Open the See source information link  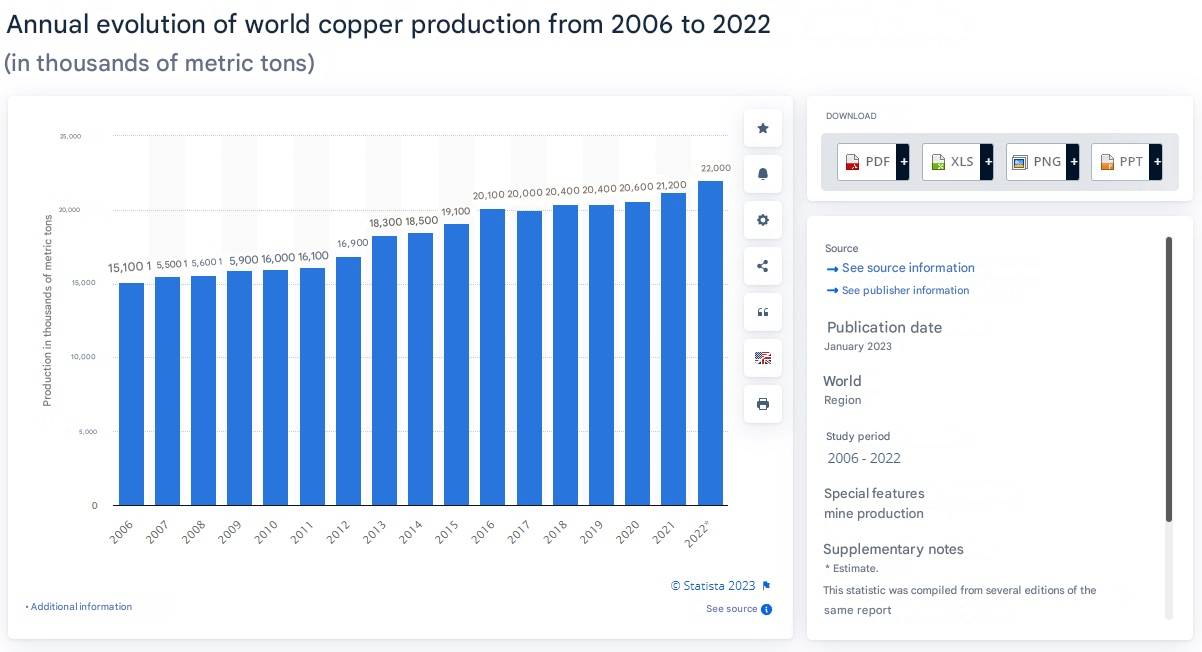[x=907, y=268]
